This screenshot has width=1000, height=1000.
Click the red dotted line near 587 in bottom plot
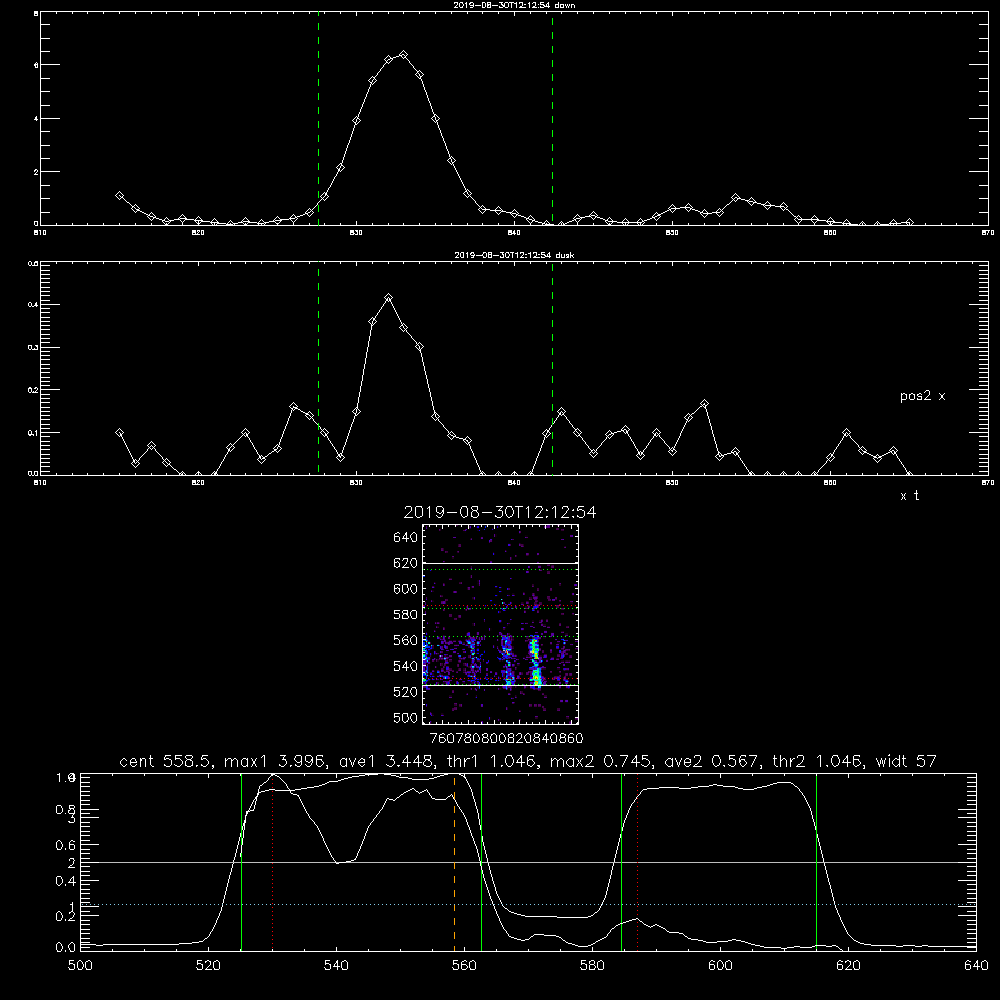[x=637, y=862]
